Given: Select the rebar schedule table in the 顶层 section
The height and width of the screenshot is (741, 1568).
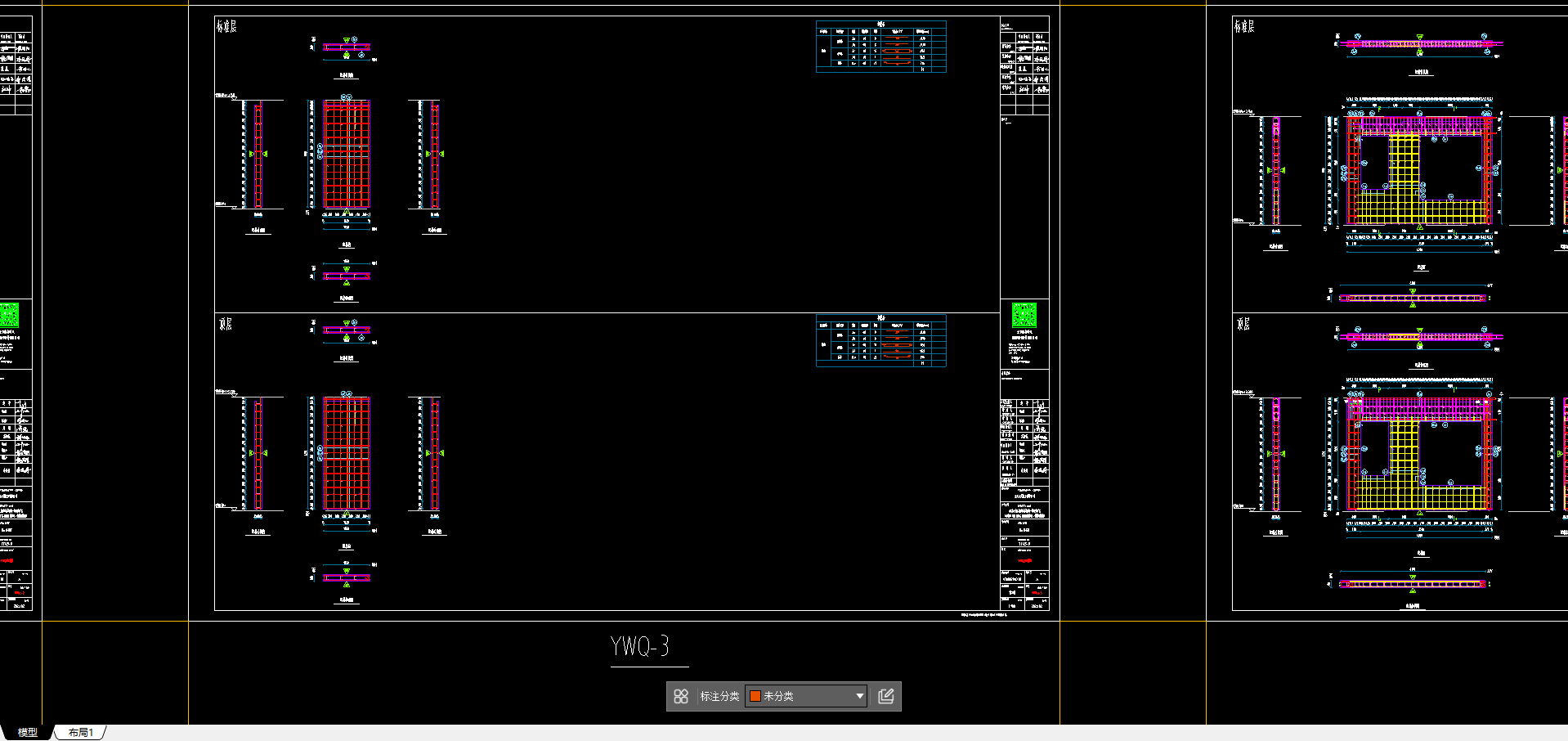Looking at the screenshot, I should [881, 340].
